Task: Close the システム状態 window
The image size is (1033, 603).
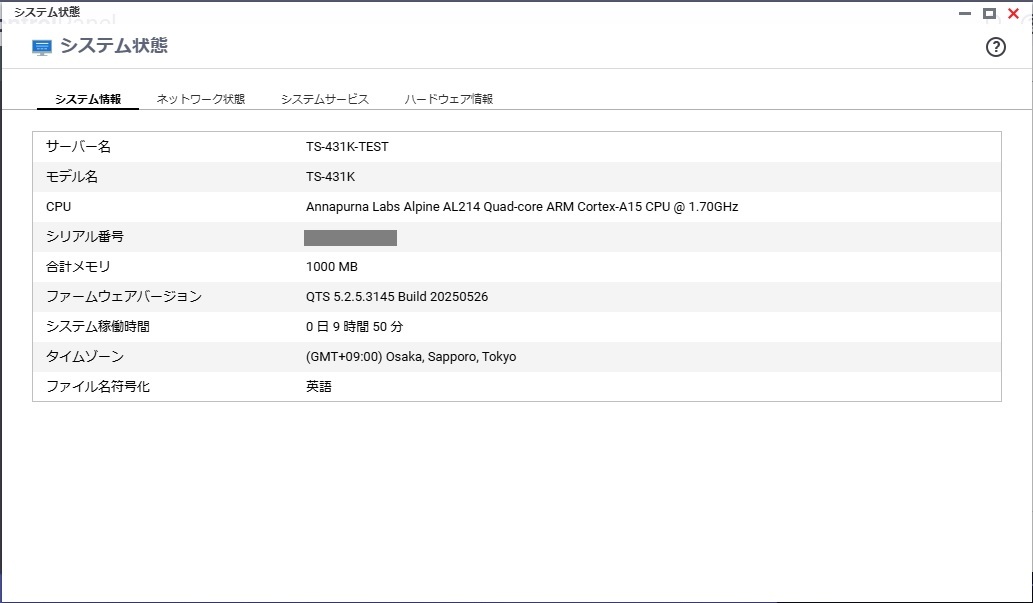Action: [1013, 13]
